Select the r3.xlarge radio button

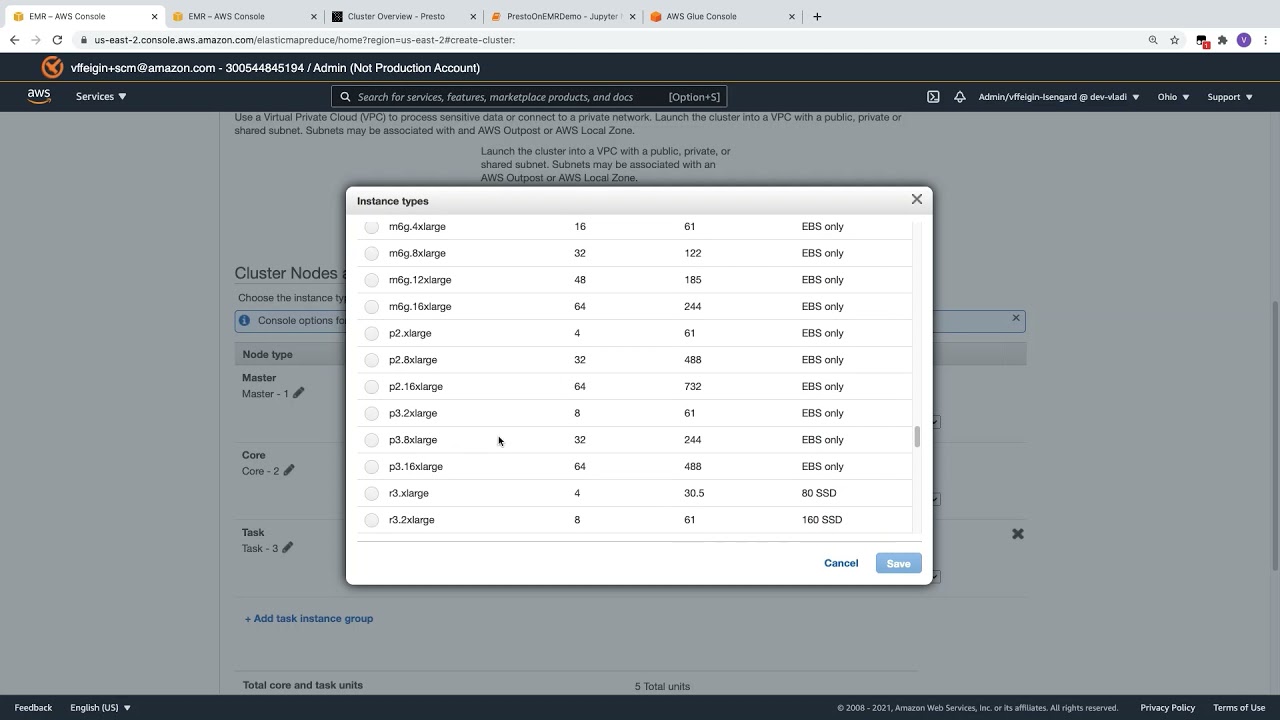pyautogui.click(x=372, y=493)
